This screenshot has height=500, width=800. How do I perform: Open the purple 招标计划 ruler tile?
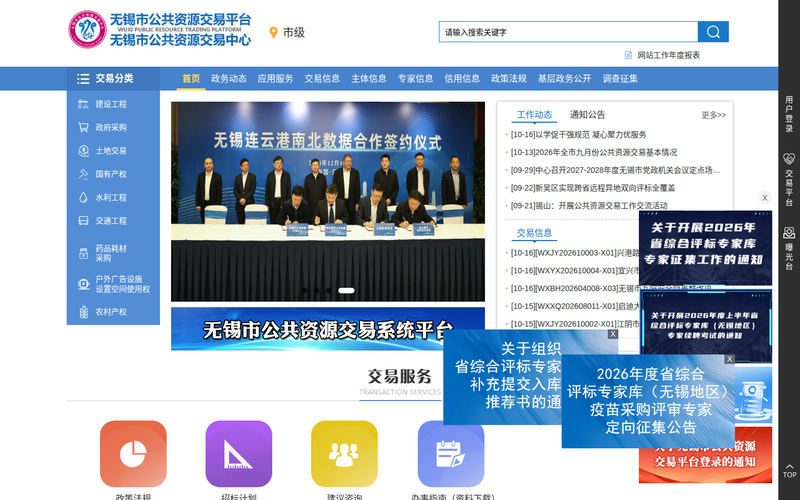pos(239,454)
